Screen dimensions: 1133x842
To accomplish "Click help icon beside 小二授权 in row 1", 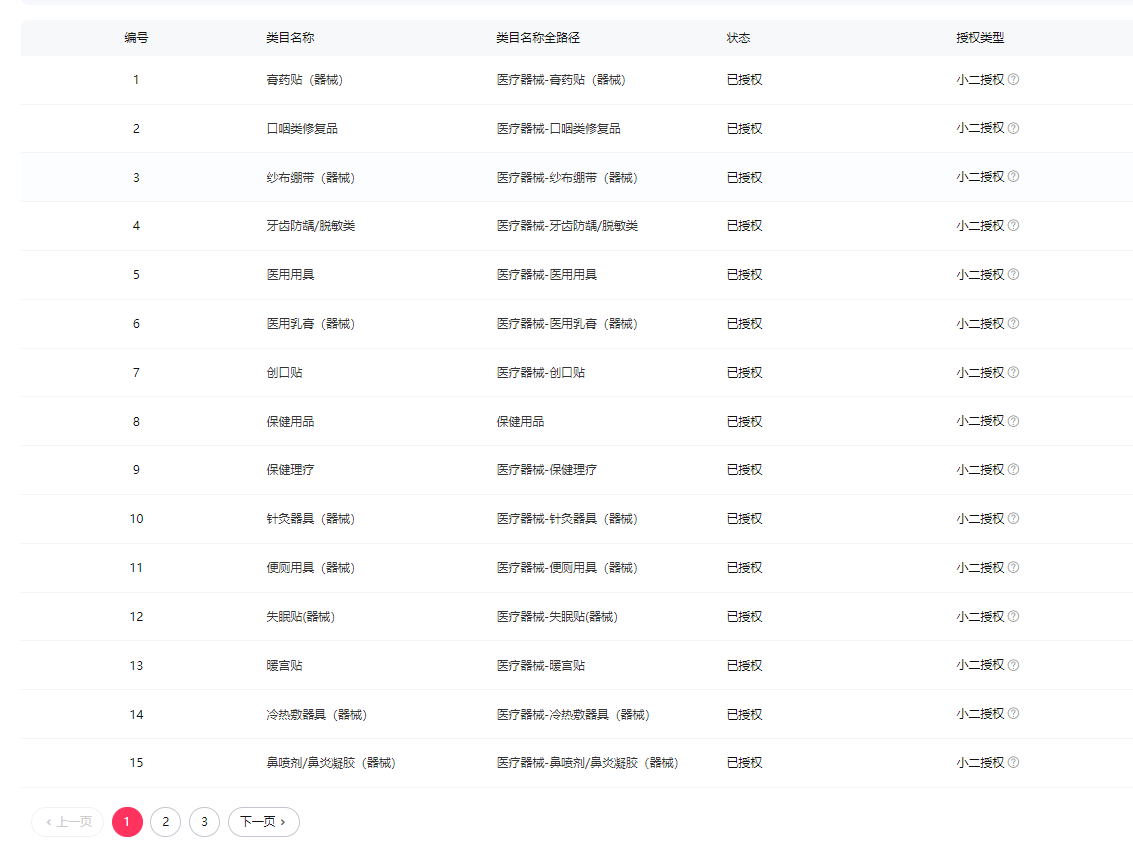I will 1013,79.
